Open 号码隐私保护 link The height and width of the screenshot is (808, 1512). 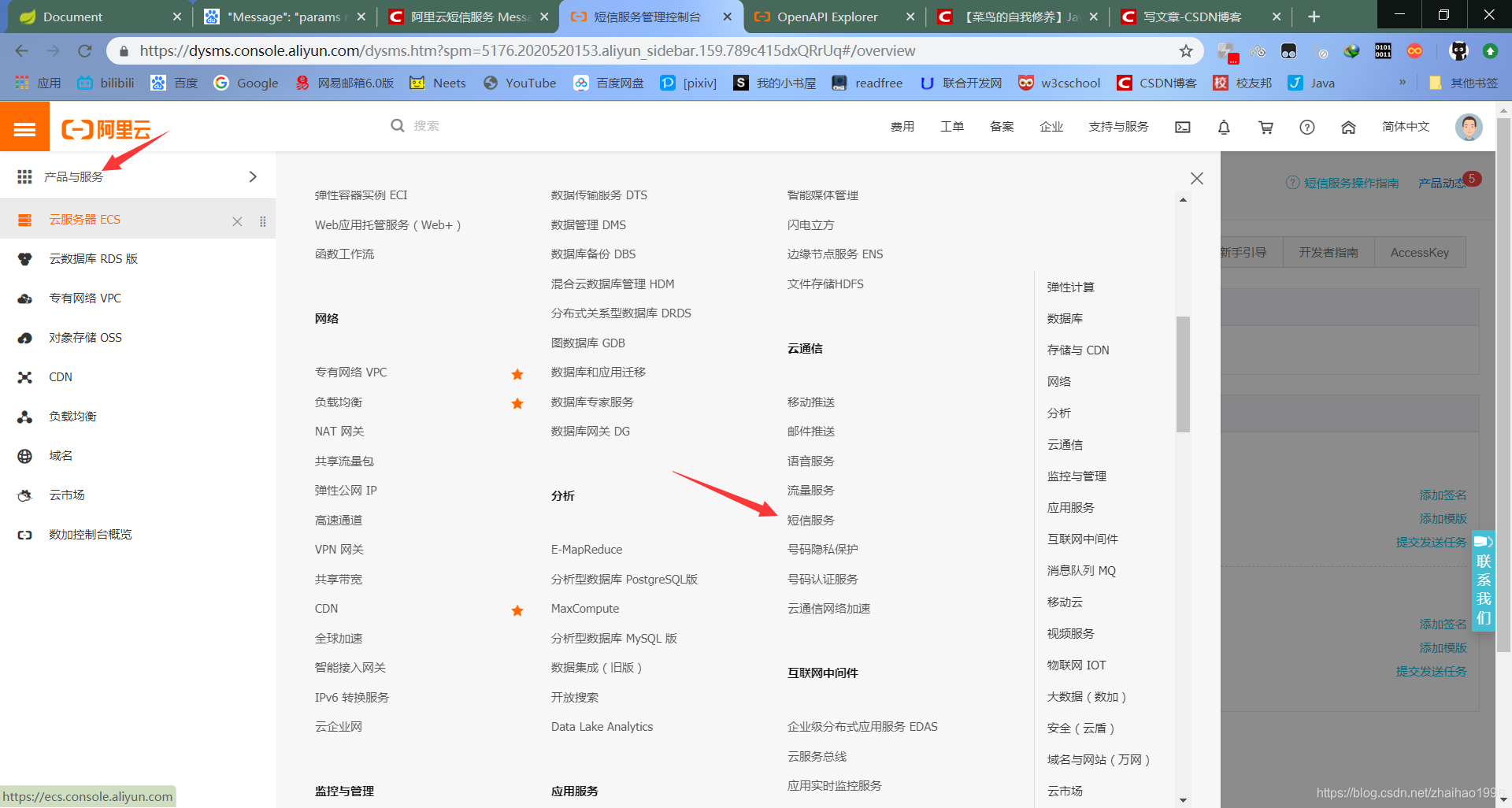coord(823,549)
